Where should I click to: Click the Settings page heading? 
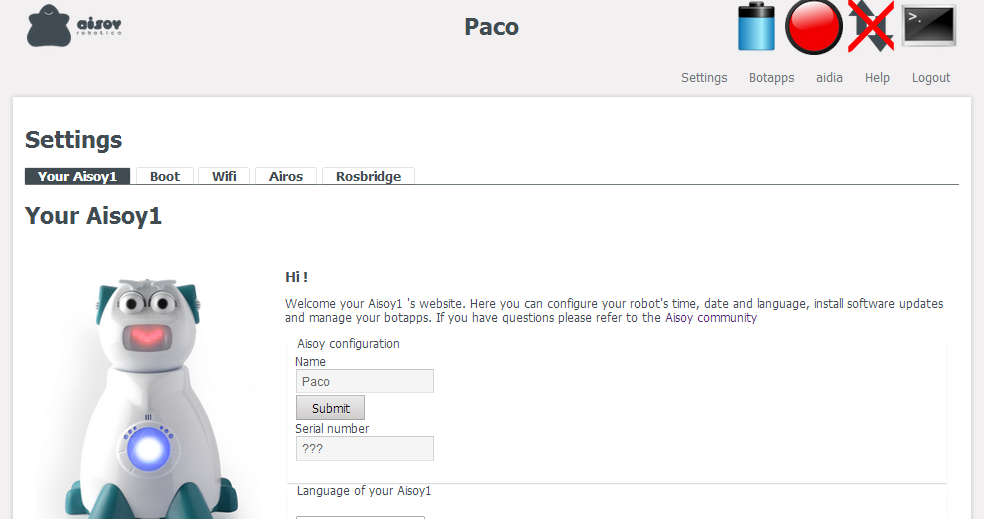click(x=73, y=140)
